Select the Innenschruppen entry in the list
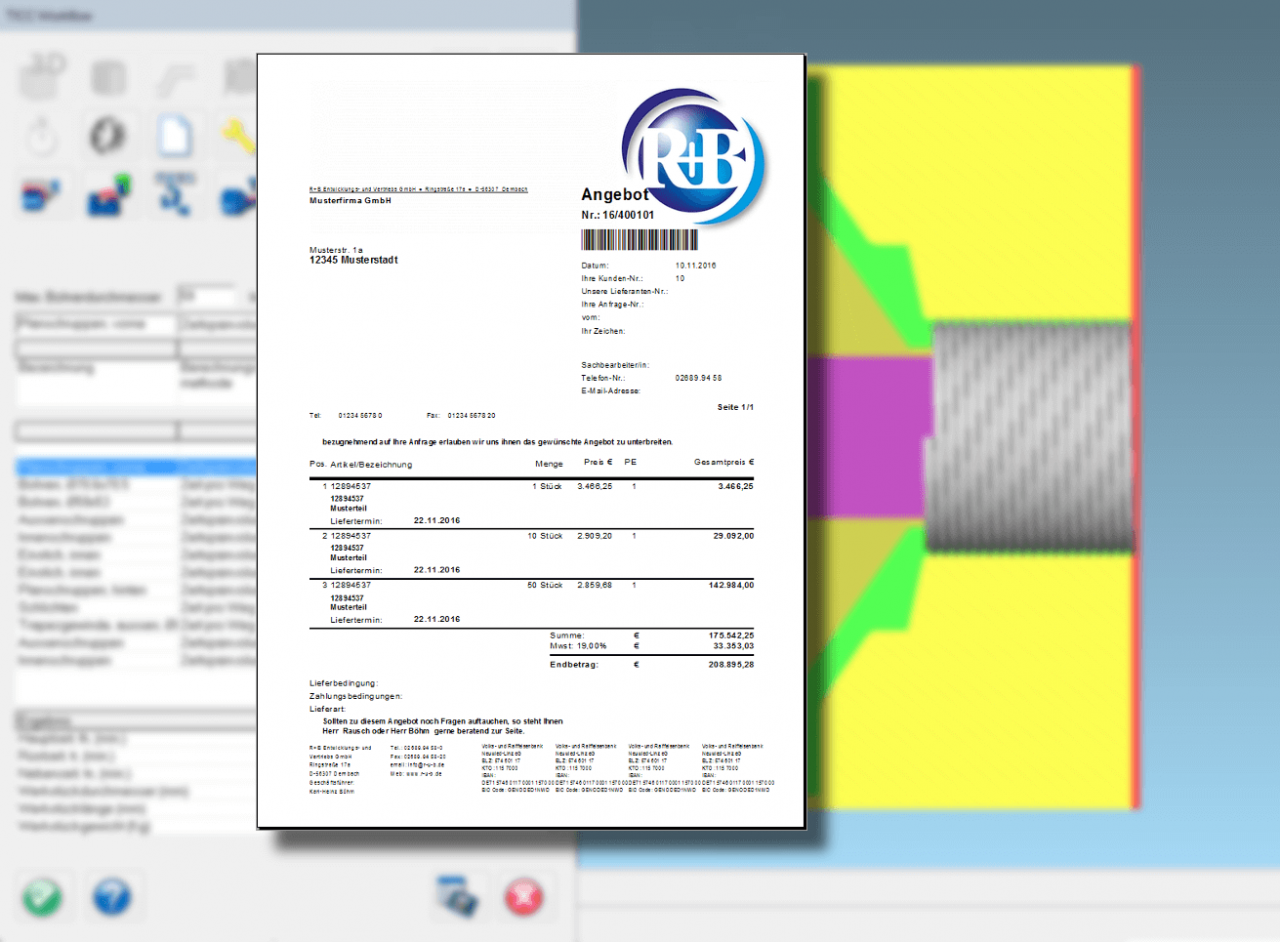This screenshot has width=1280, height=942. point(68,537)
